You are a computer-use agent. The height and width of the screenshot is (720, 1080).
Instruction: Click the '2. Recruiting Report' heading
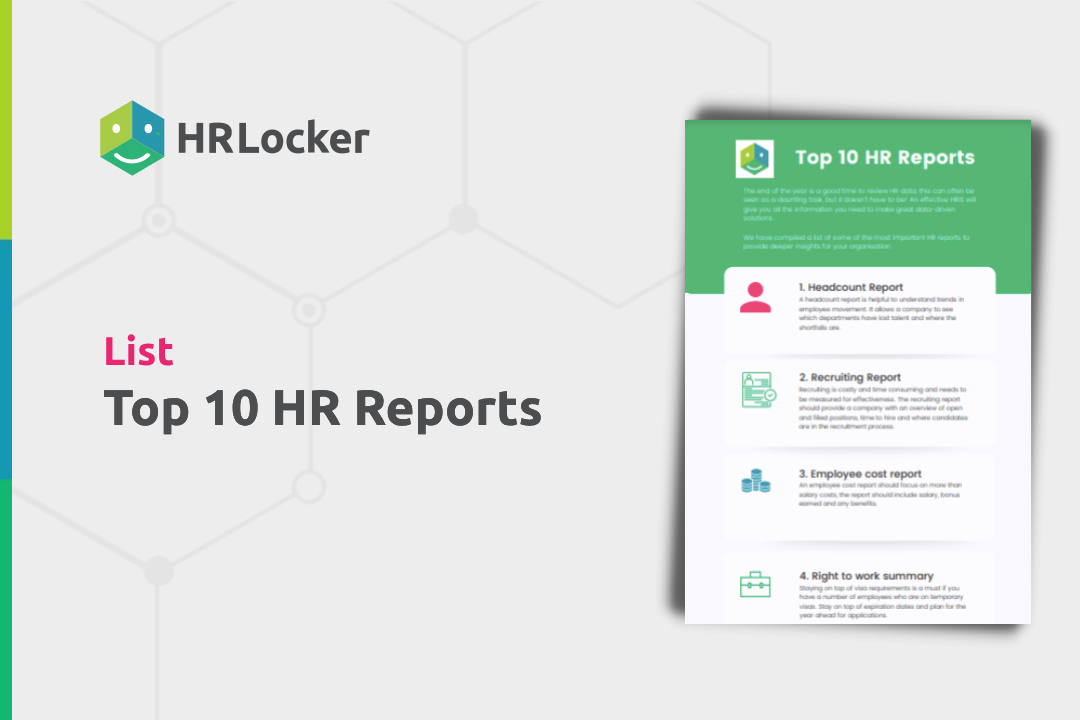(850, 377)
